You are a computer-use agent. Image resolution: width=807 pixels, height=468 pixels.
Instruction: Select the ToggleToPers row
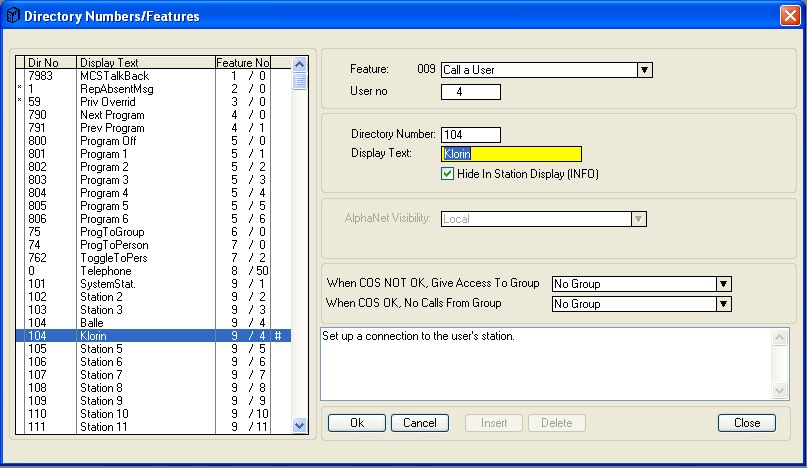pyautogui.click(x=153, y=258)
